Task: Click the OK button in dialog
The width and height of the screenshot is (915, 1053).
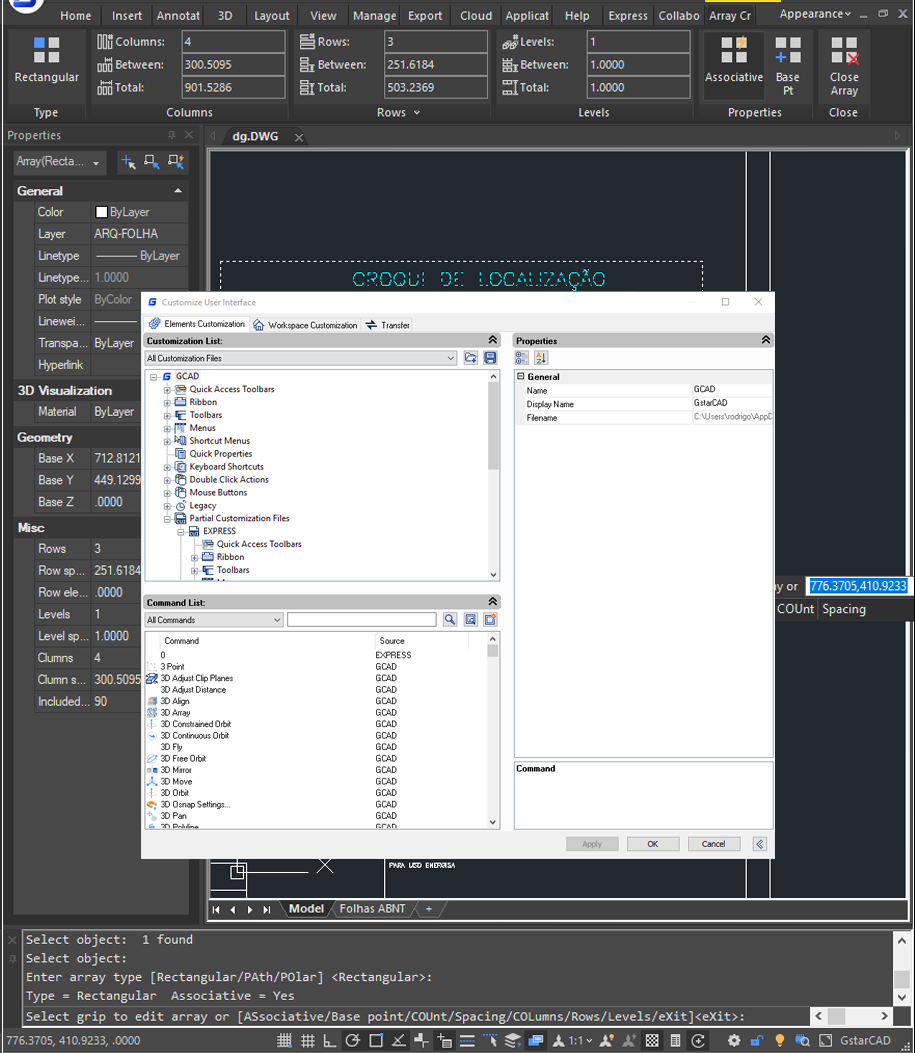Action: (653, 844)
